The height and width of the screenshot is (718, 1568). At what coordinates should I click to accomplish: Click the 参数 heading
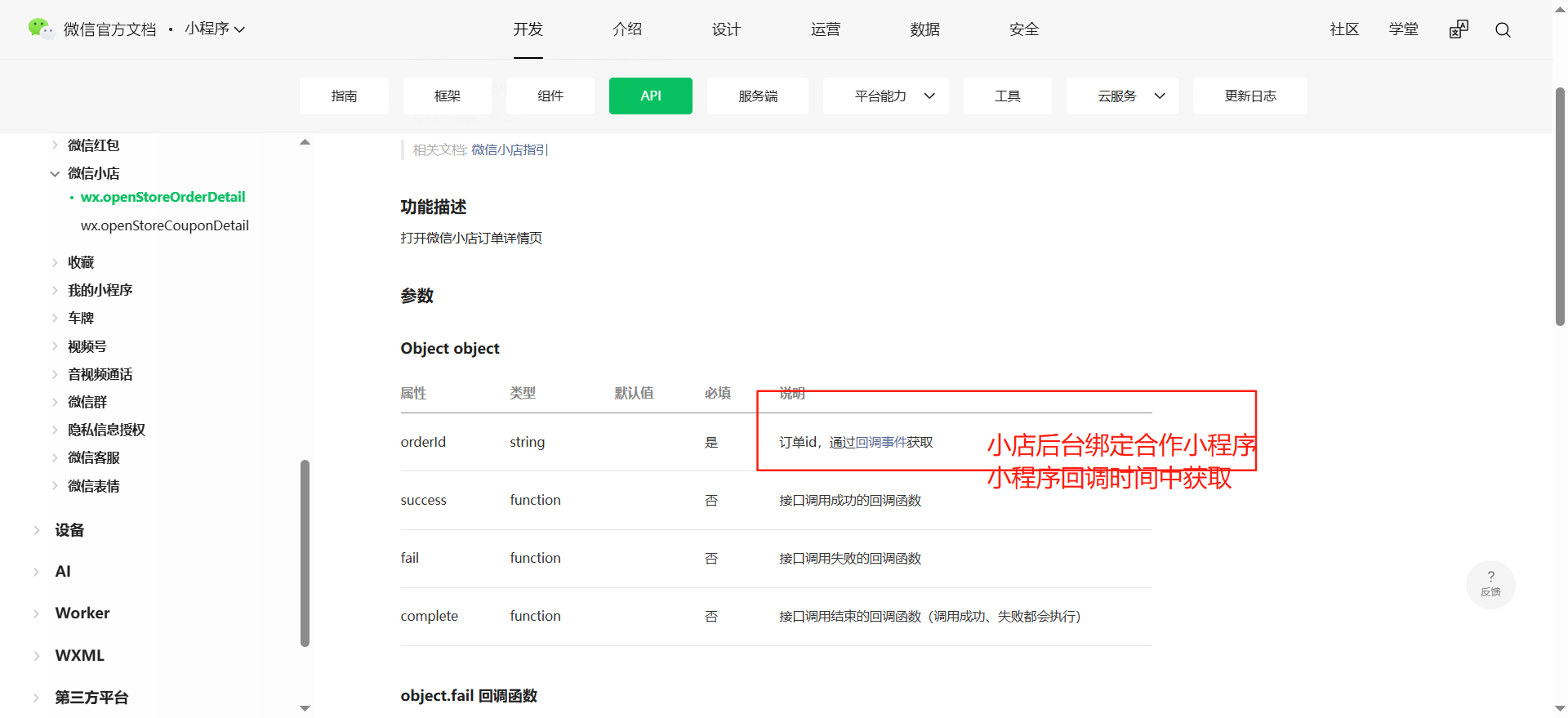point(416,296)
